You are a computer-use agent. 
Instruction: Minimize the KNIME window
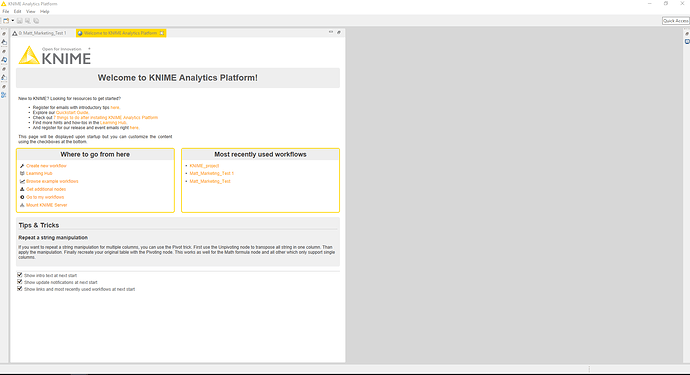point(650,4)
